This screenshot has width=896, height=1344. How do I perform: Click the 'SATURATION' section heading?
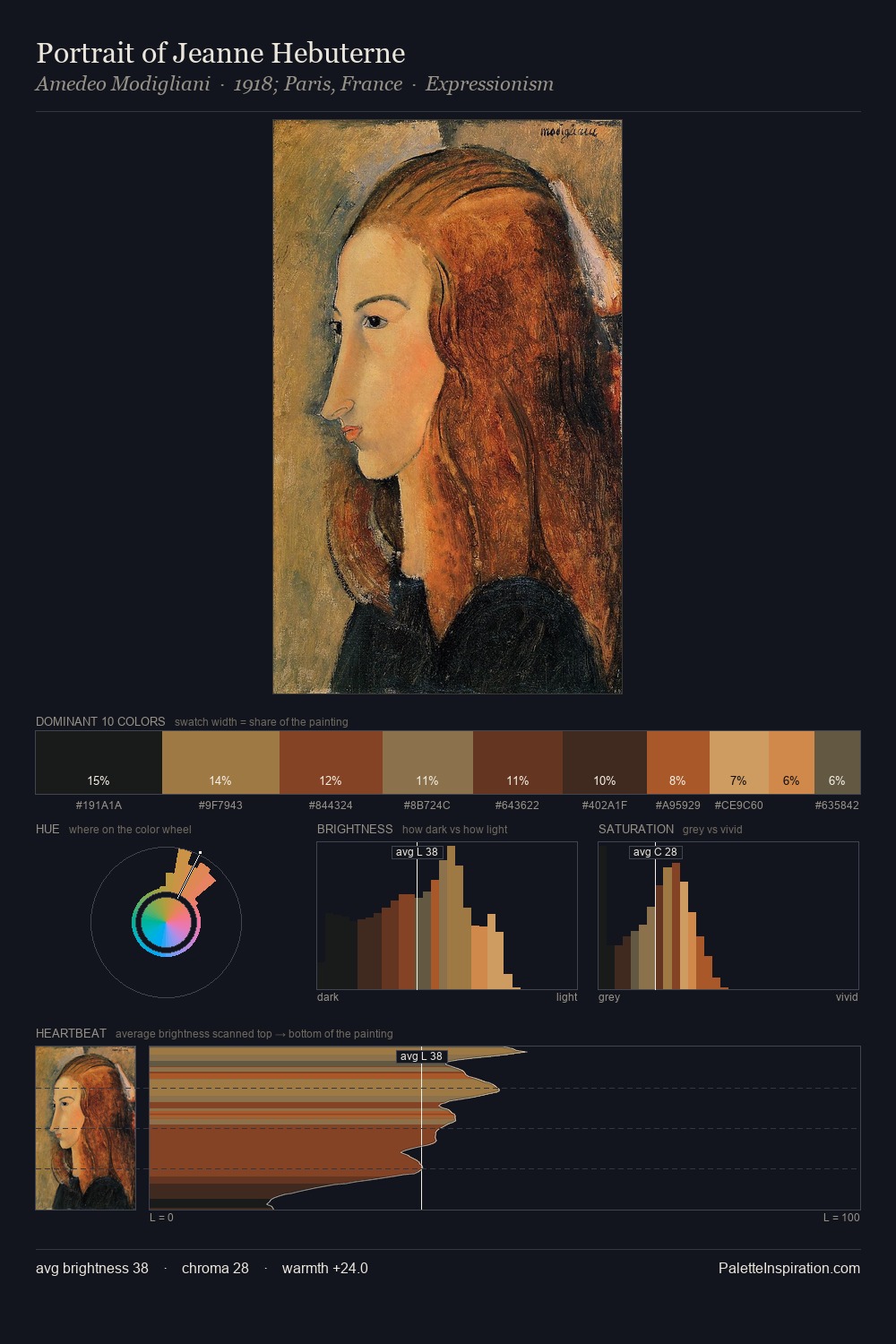tap(636, 829)
